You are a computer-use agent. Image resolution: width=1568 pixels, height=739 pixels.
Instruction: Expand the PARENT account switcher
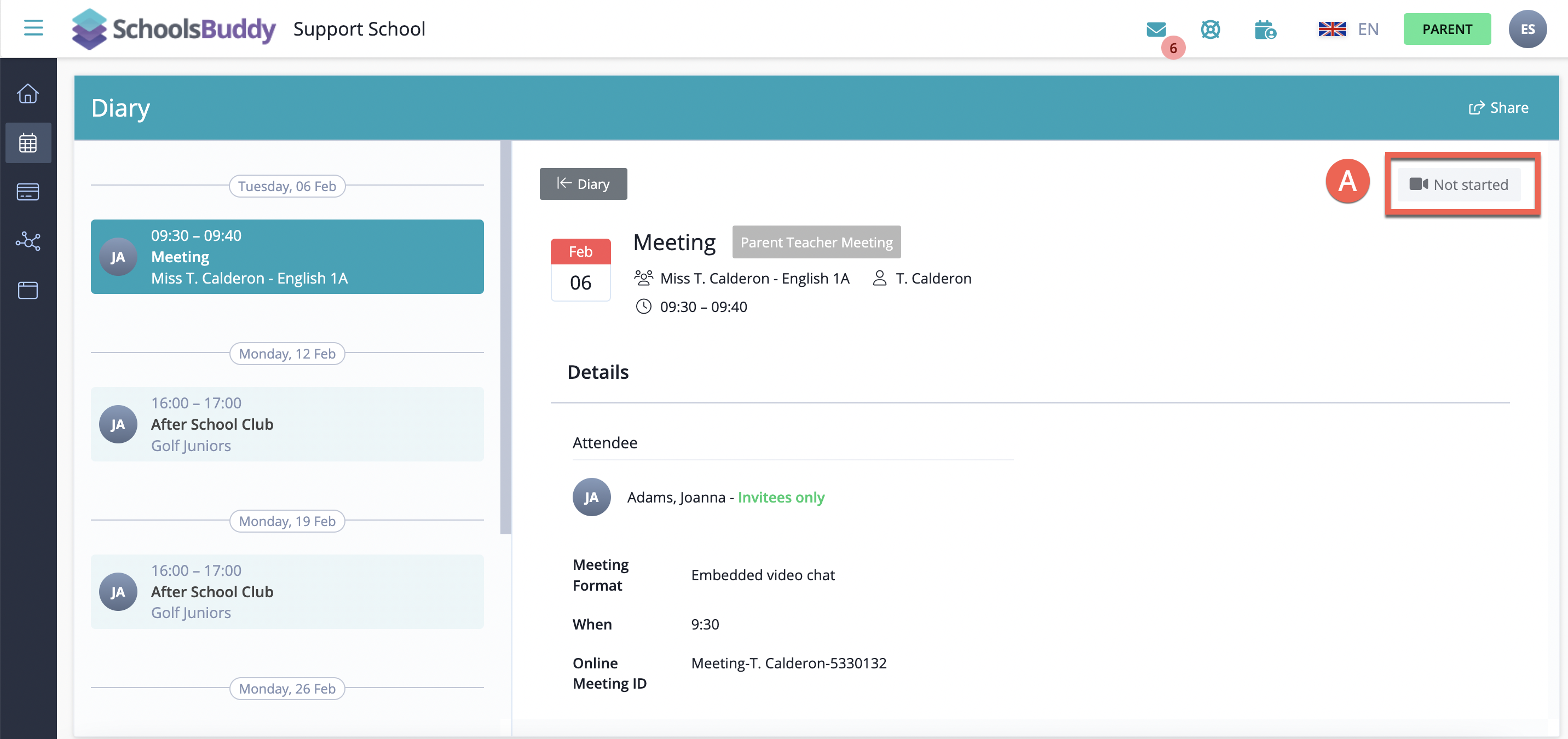point(1447,28)
